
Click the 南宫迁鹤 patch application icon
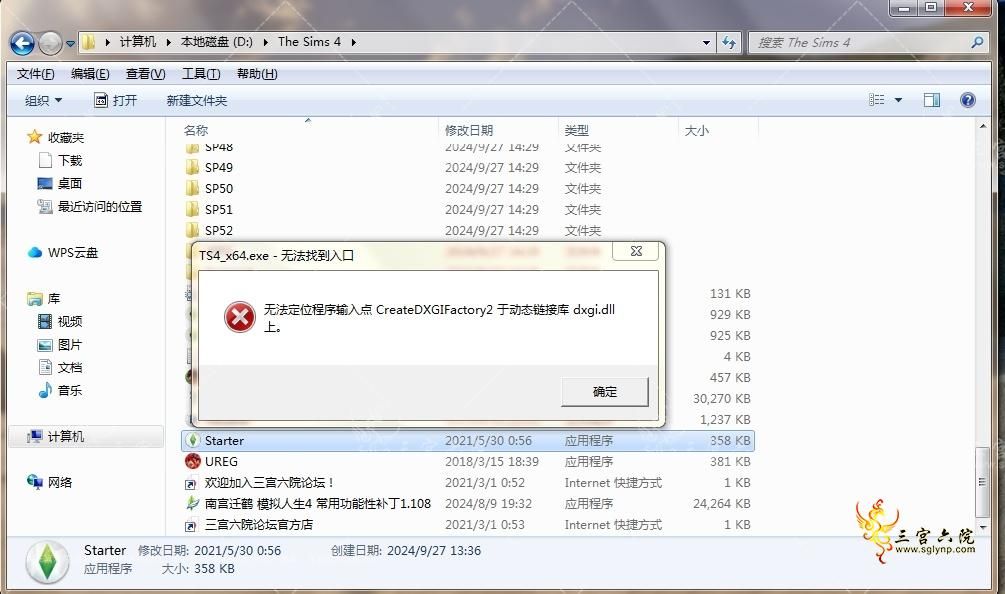(x=192, y=504)
